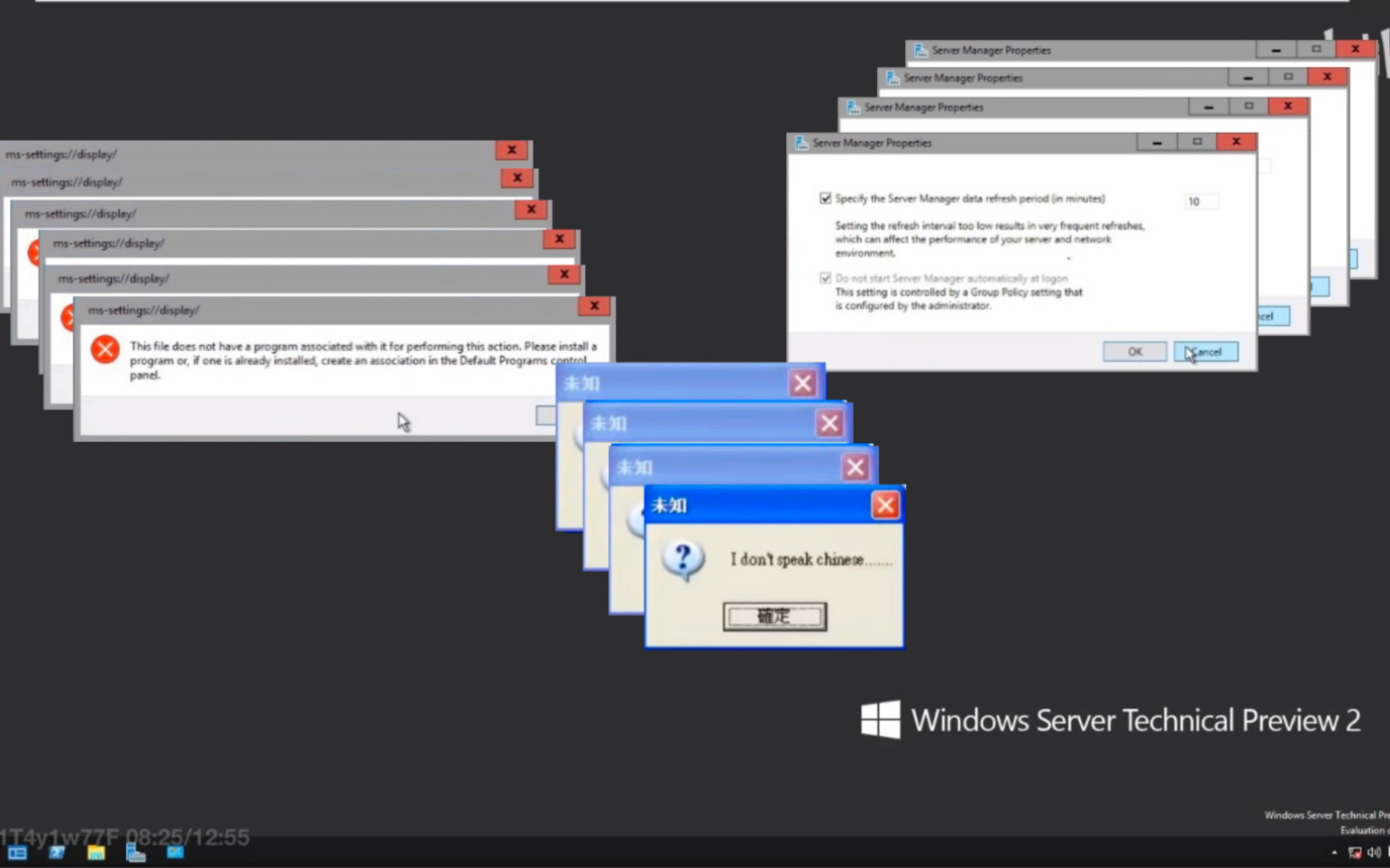This screenshot has width=1390, height=868.
Task: Open the network status tray icon
Action: [x=1355, y=853]
